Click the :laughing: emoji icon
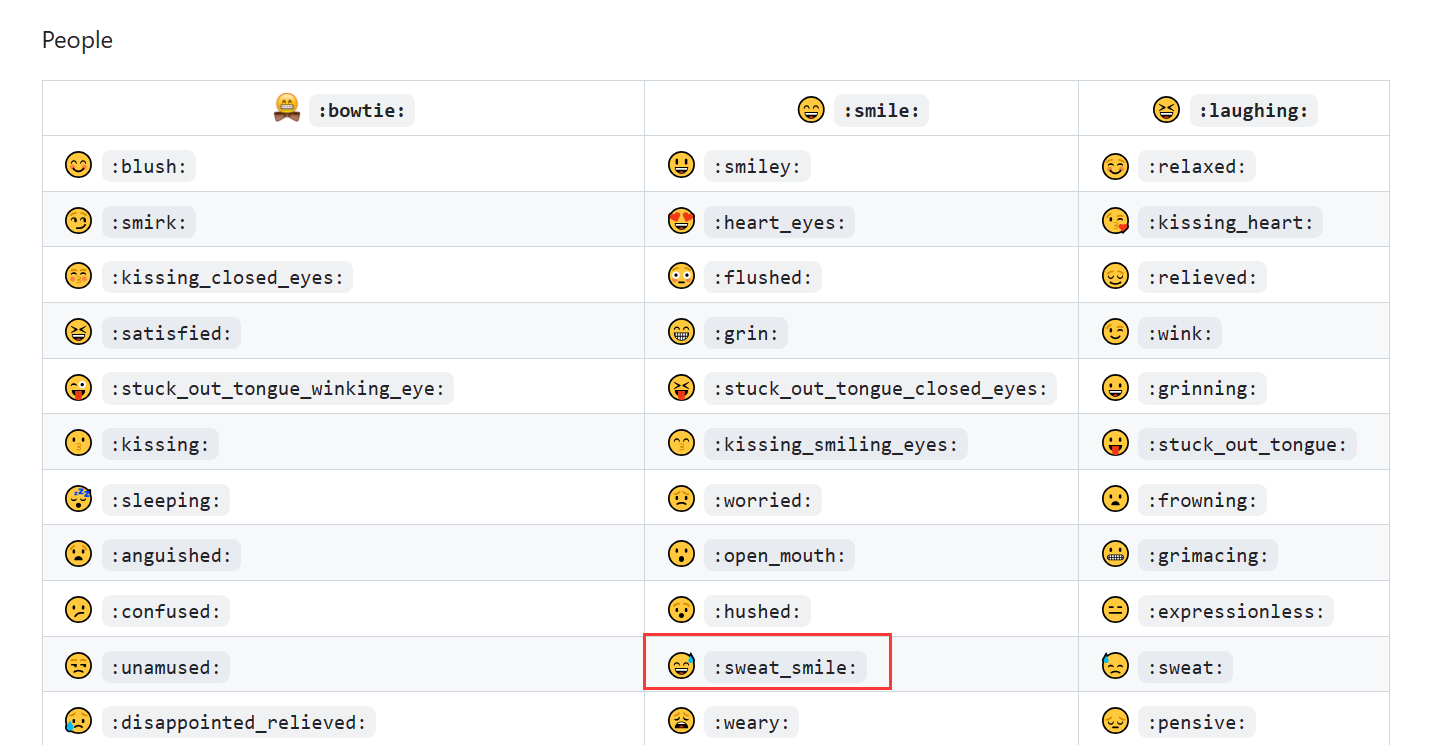 1166,110
